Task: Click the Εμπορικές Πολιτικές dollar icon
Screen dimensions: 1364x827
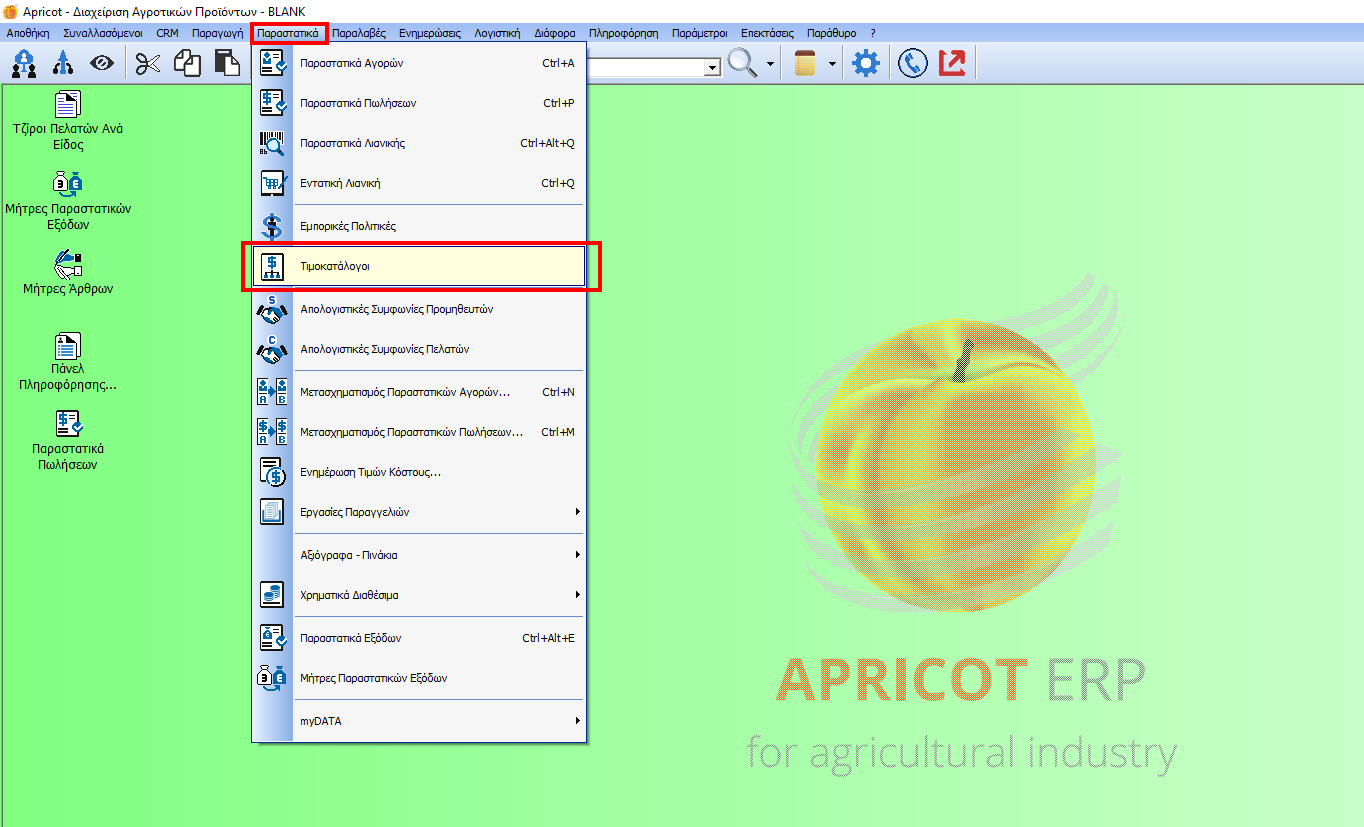Action: (x=272, y=226)
